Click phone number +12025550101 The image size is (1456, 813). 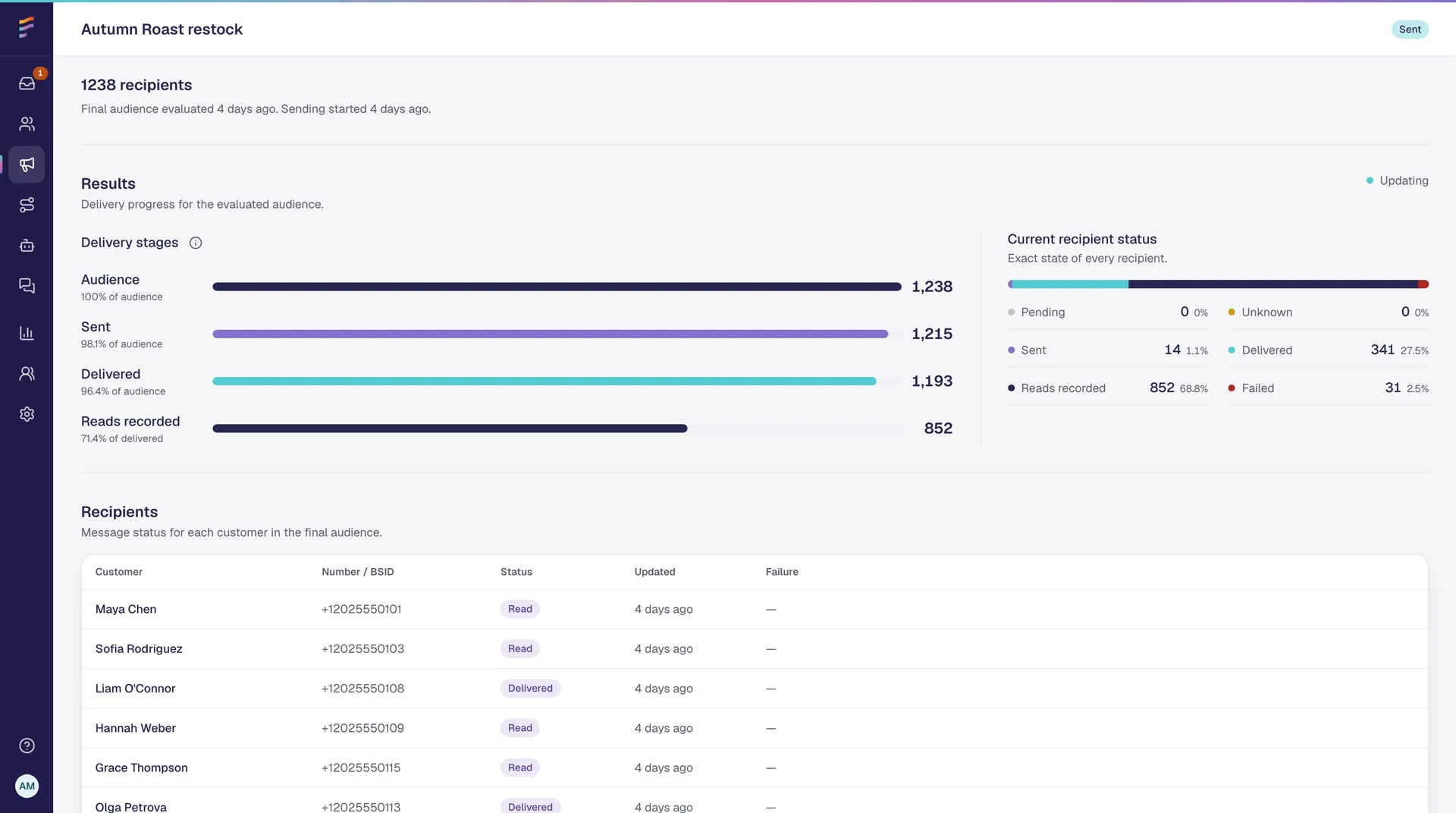coord(362,609)
